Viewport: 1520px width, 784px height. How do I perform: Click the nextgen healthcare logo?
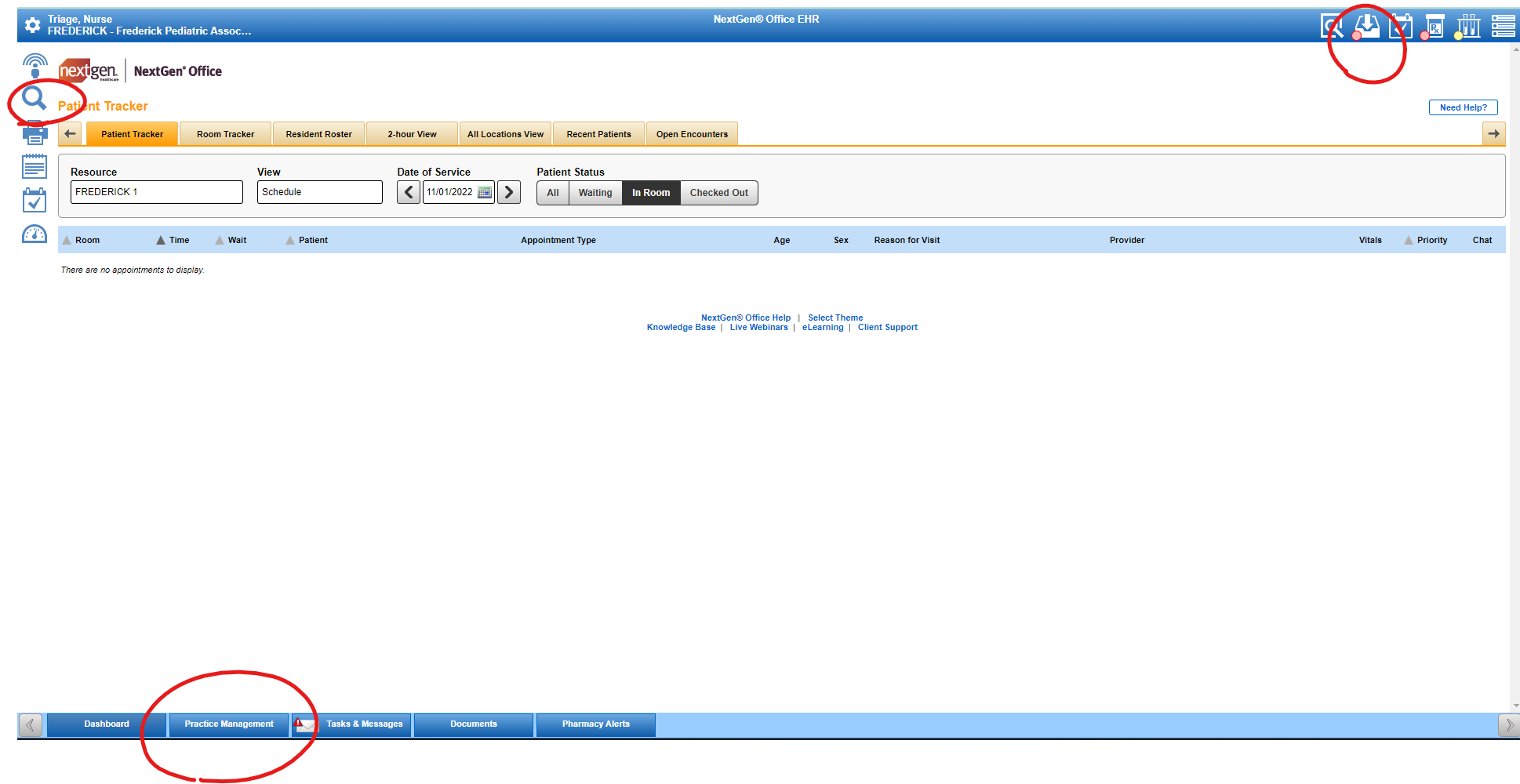(x=89, y=71)
